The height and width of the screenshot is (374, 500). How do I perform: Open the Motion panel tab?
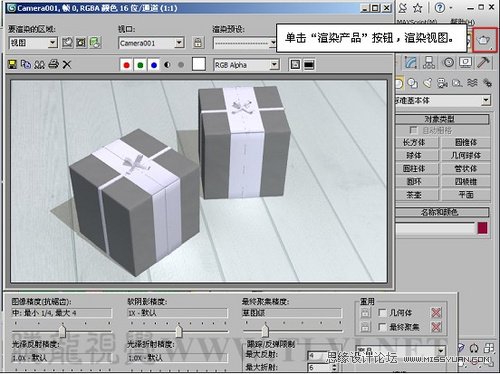(x=448, y=62)
